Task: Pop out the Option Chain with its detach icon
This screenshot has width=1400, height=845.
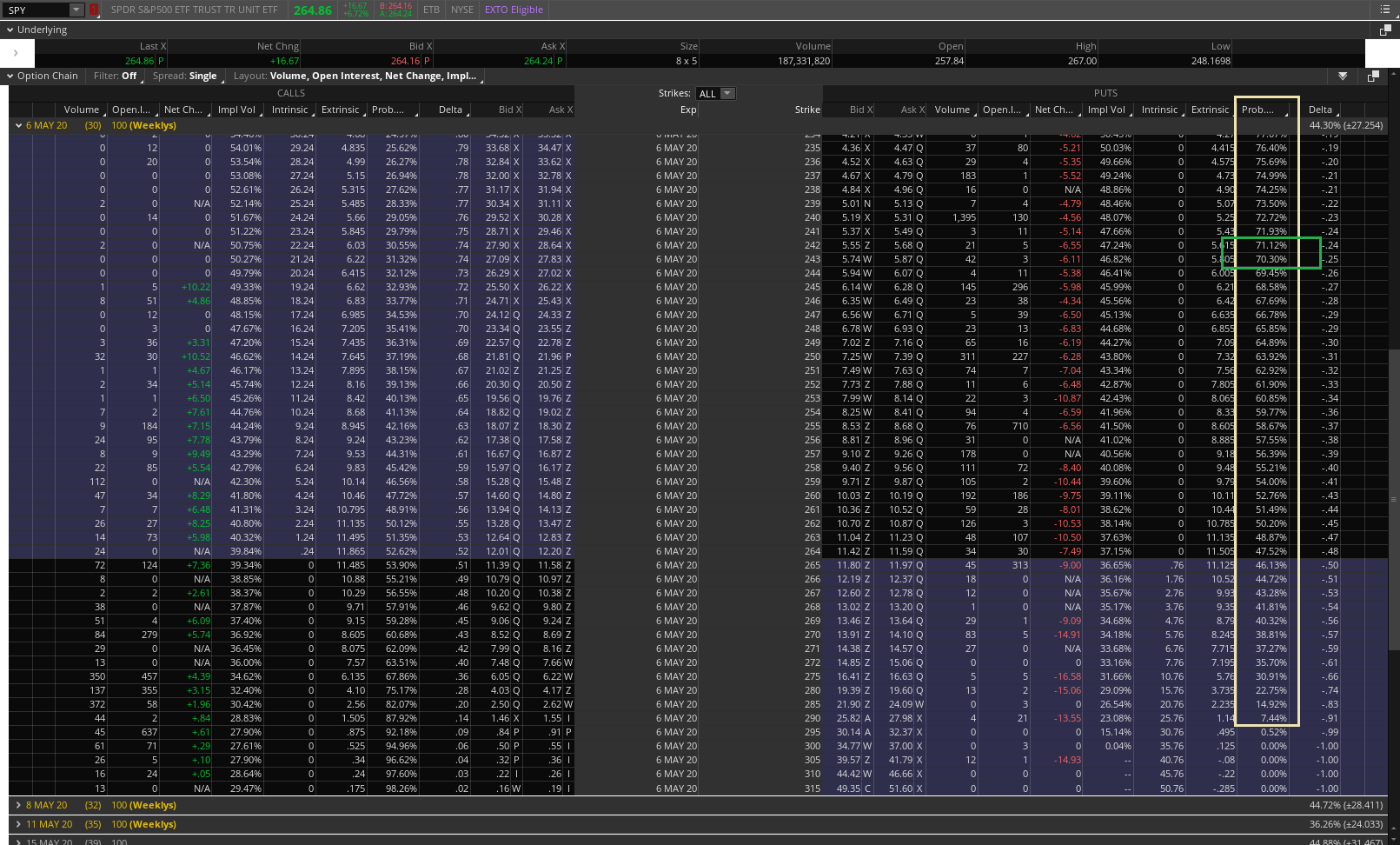Action: pos(1374,77)
